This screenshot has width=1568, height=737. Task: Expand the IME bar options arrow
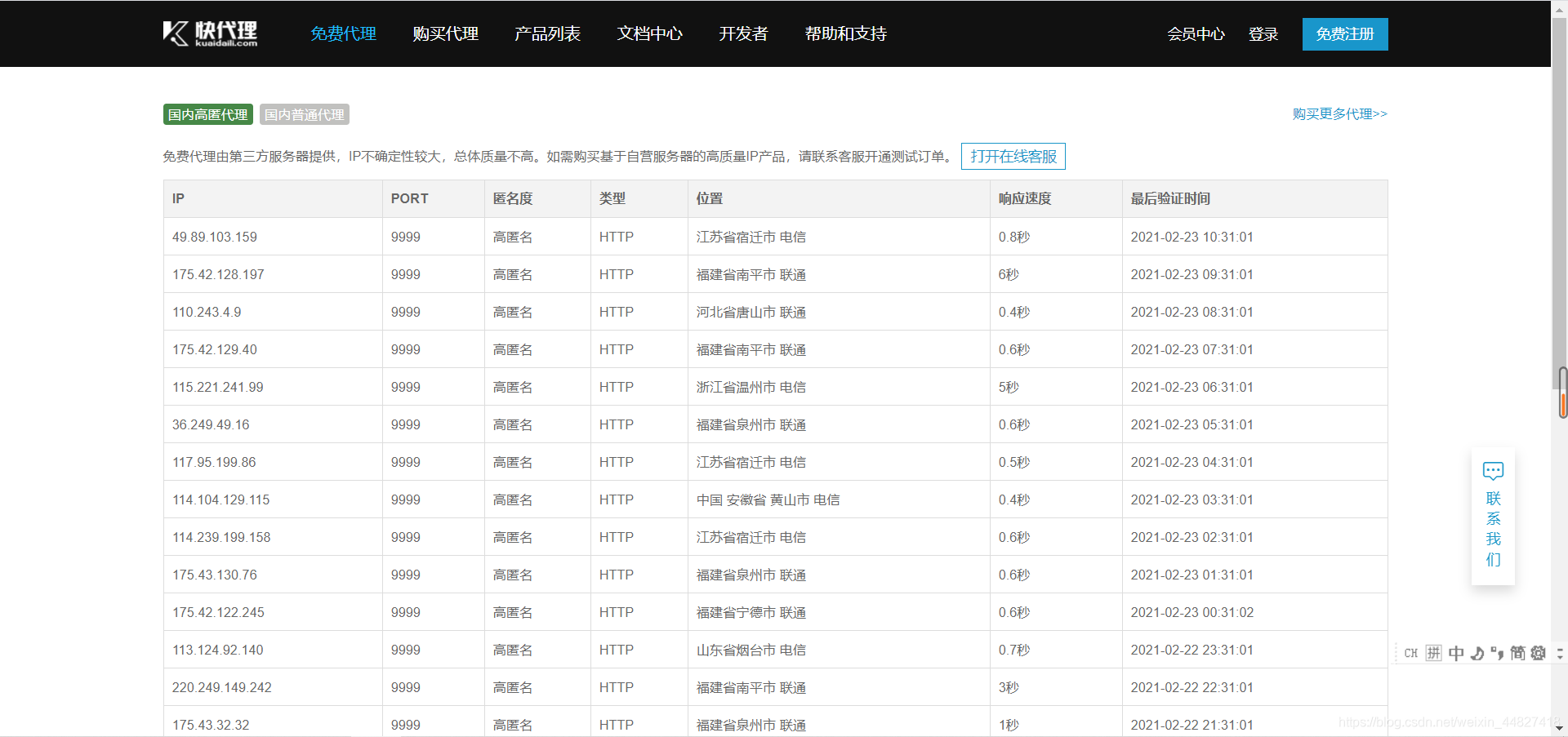click(x=1559, y=653)
